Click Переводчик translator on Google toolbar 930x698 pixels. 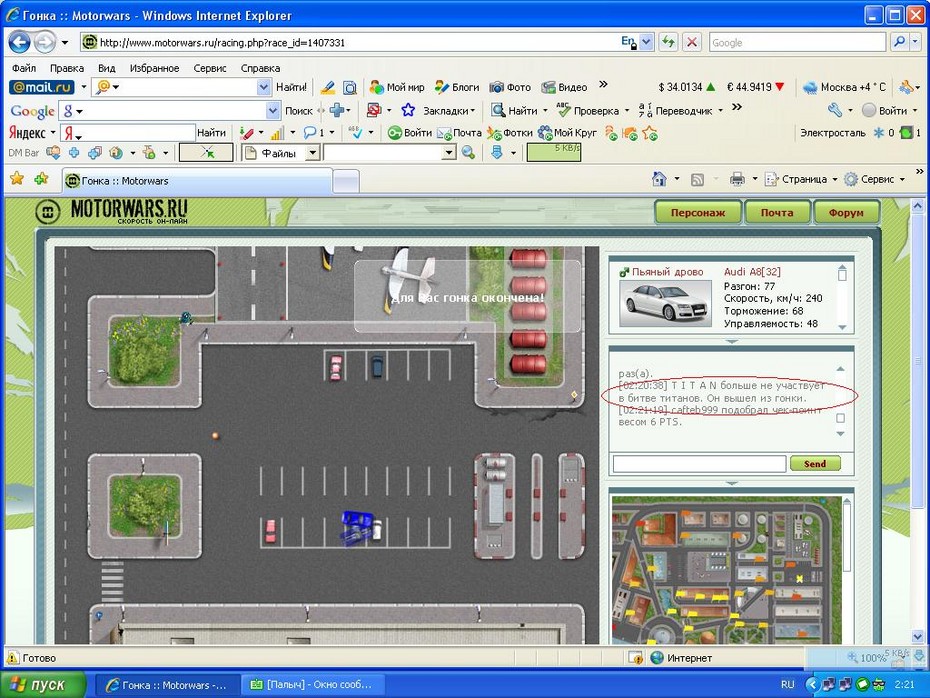click(x=676, y=110)
